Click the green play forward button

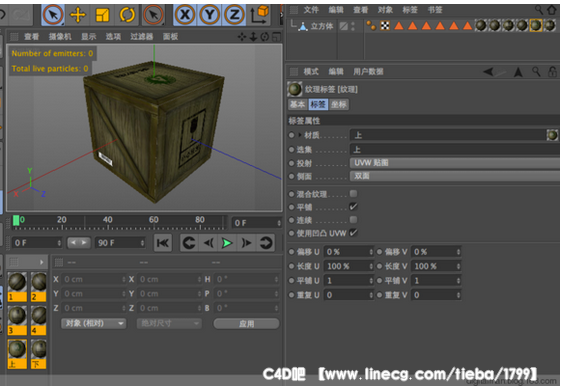tap(227, 243)
